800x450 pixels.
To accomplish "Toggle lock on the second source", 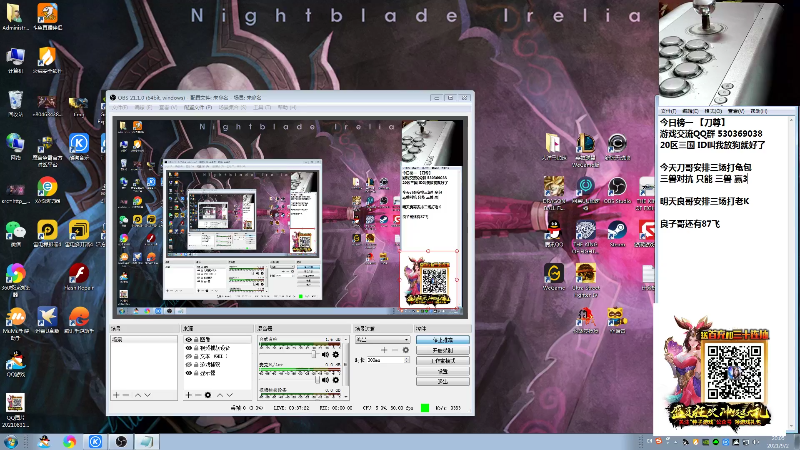I will (196, 348).
